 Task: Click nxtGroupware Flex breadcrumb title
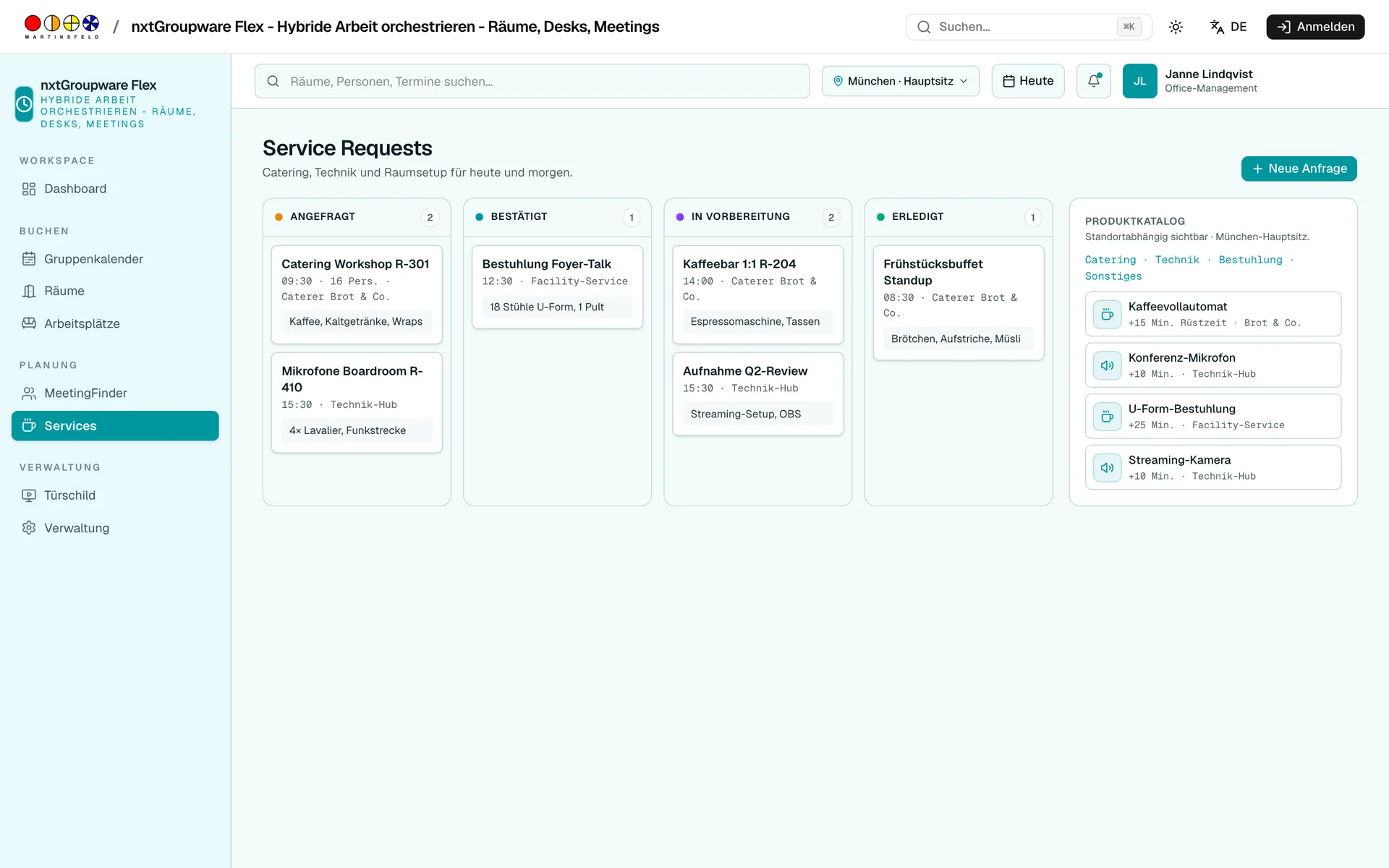[395, 27]
